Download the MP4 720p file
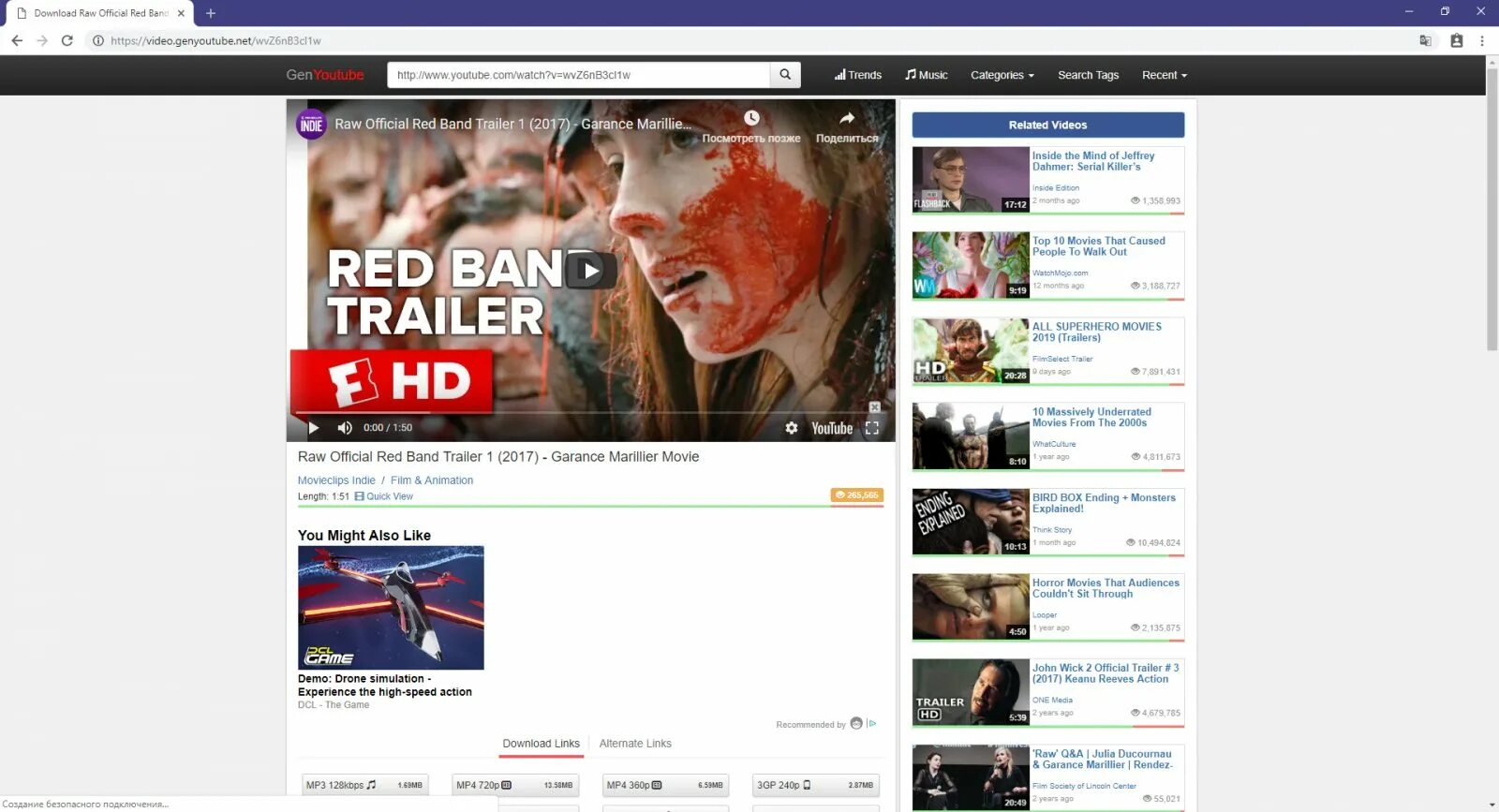1499x812 pixels. click(x=515, y=785)
